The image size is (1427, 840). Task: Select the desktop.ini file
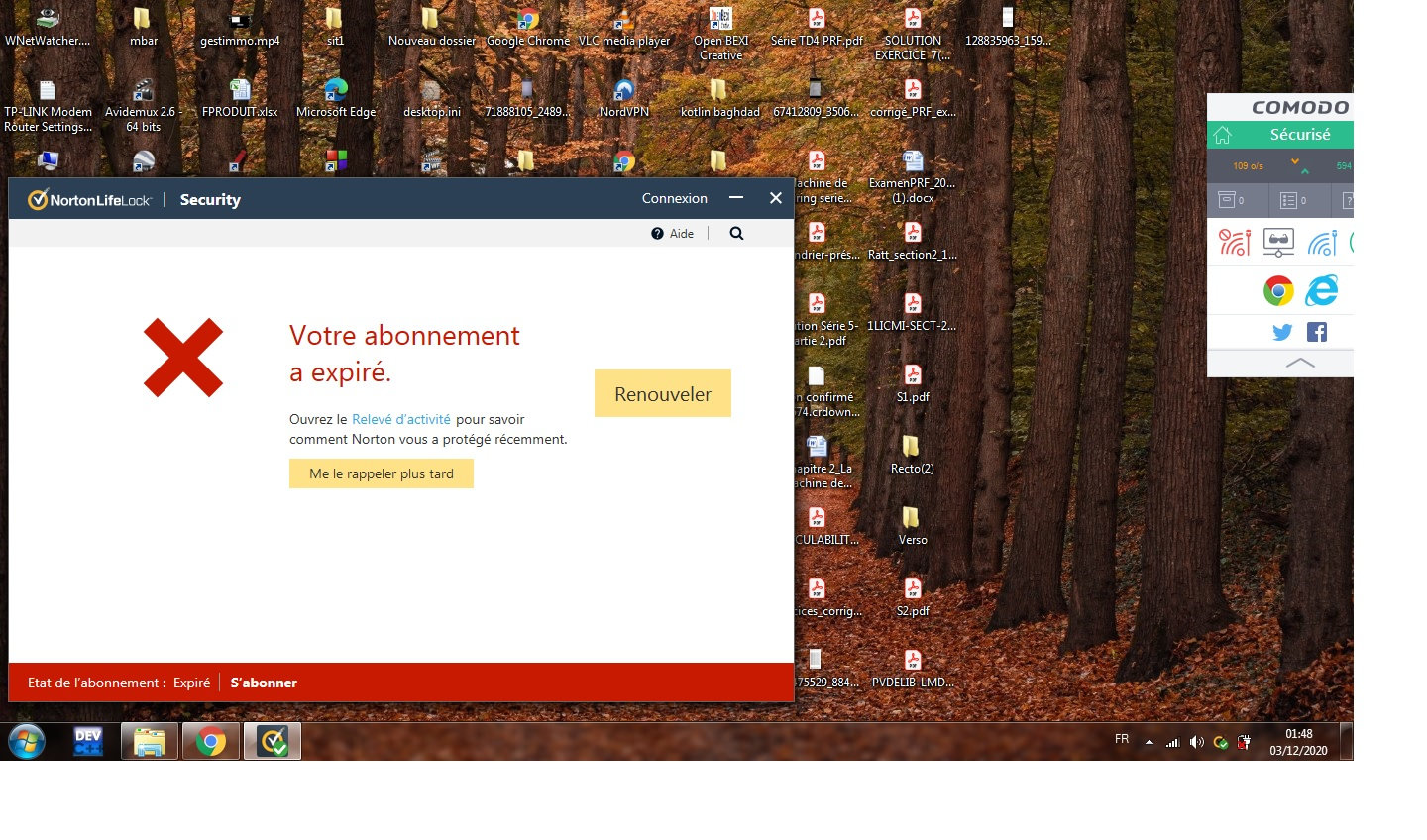click(x=431, y=98)
